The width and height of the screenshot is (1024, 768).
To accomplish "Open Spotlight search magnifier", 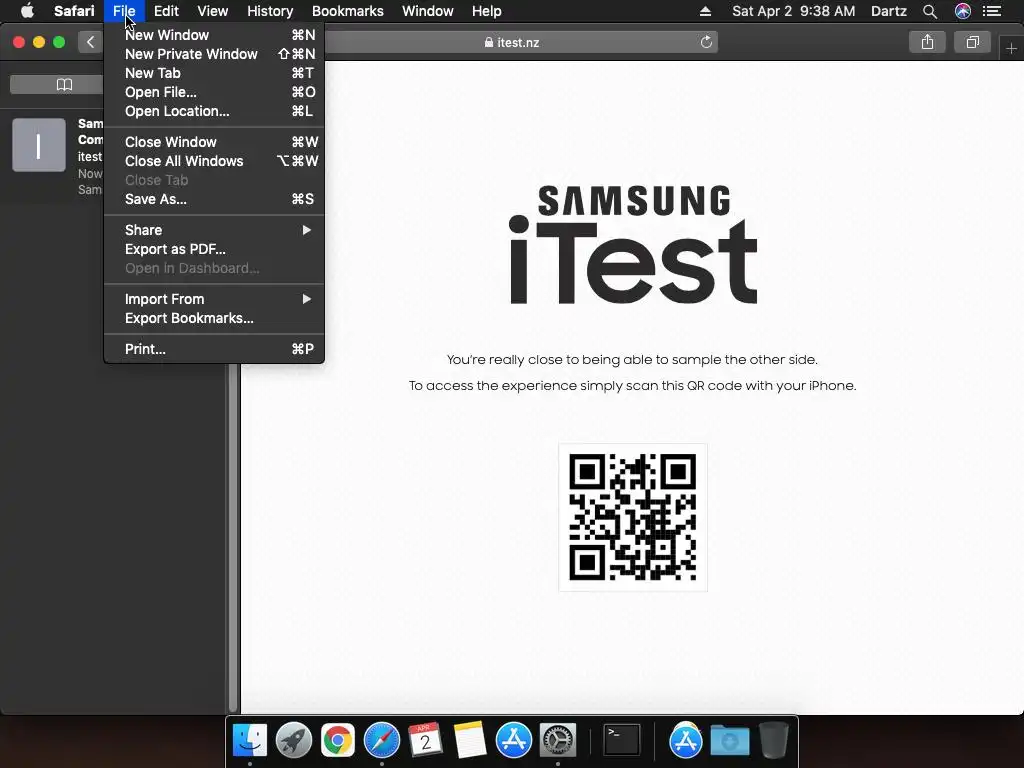I will point(930,11).
